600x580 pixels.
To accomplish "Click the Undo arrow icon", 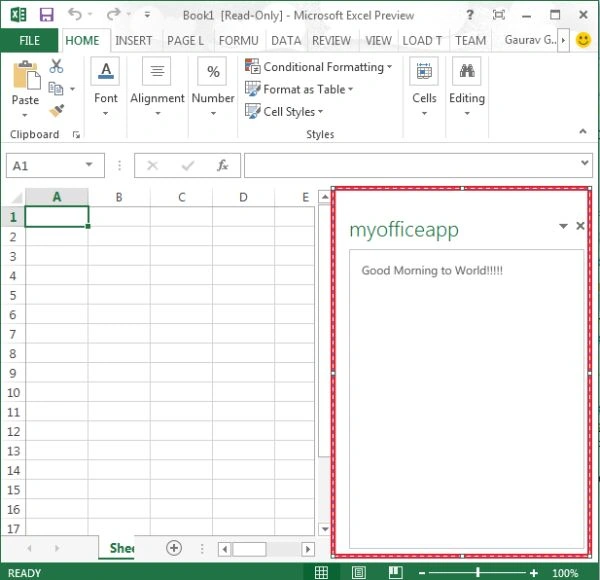I will click(x=75, y=15).
